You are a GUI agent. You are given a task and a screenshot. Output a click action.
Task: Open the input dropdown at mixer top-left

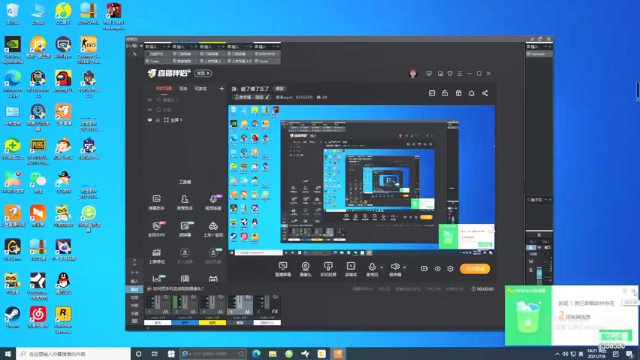pyautogui.click(x=134, y=46)
